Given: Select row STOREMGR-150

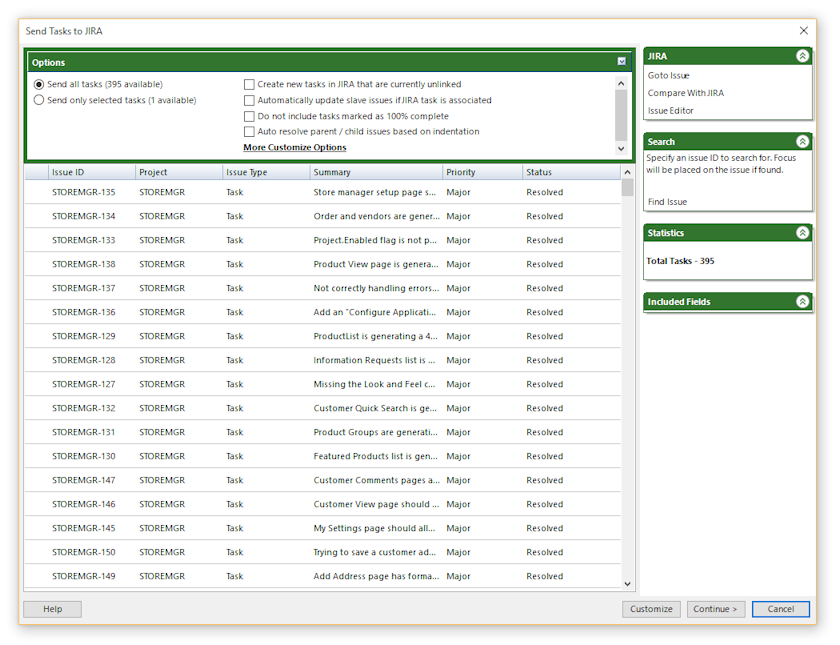Looking at the screenshot, I should coord(322,552).
